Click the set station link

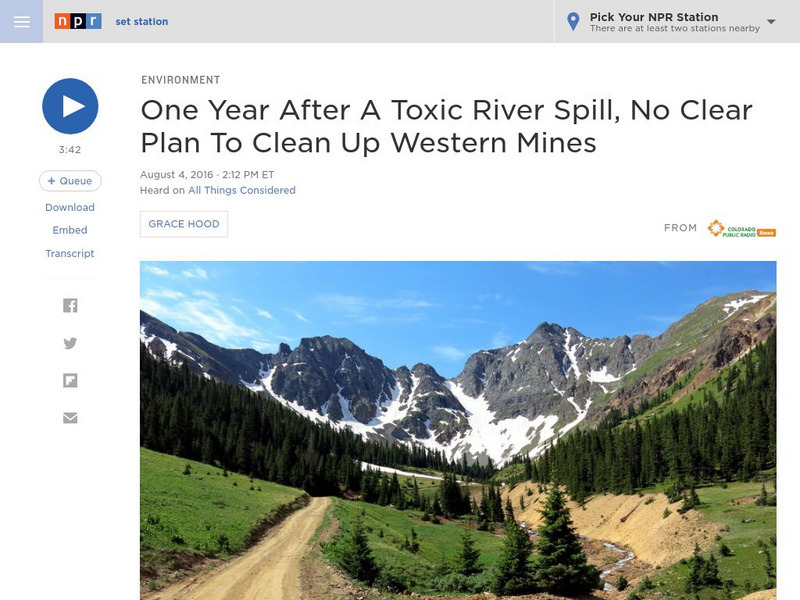[x=142, y=21]
